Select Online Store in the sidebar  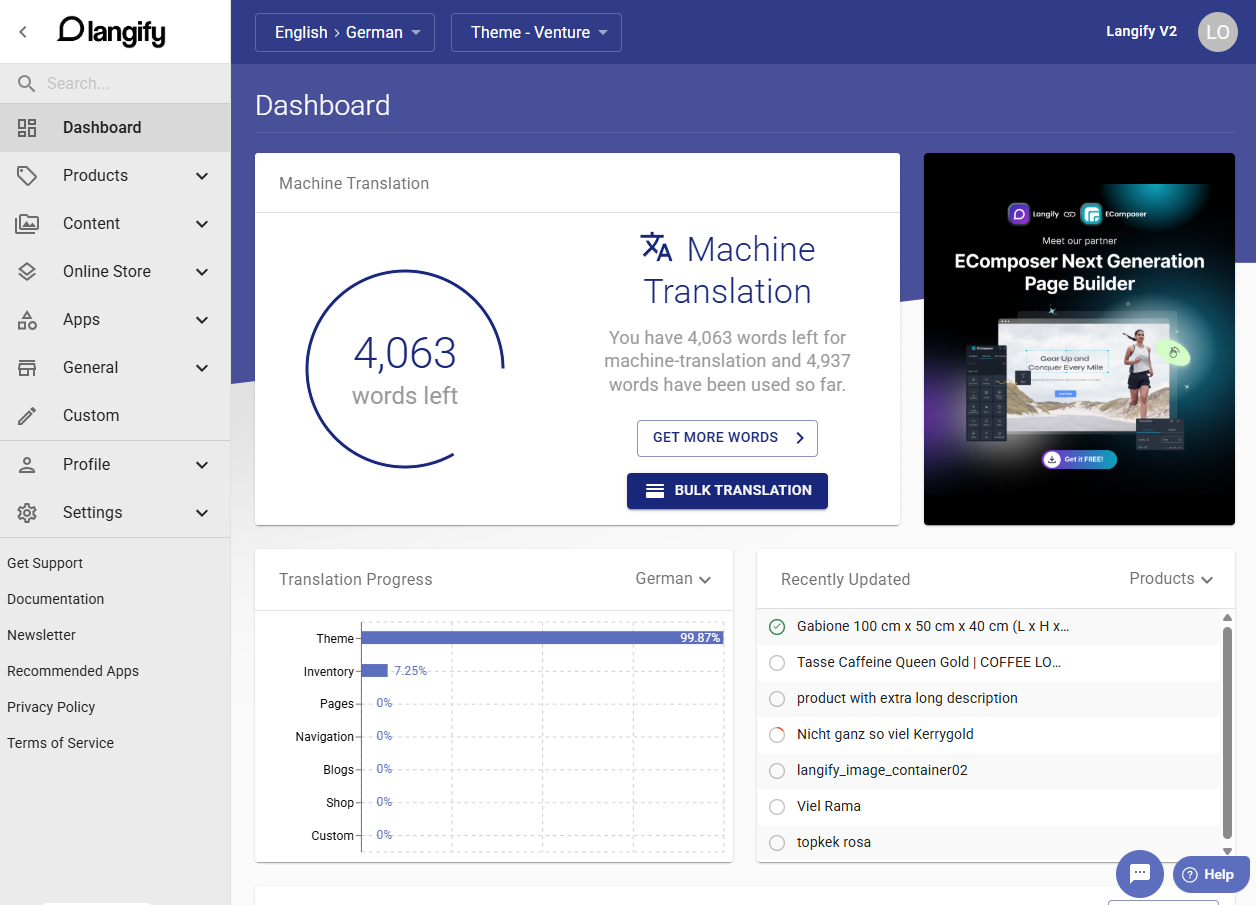115,272
